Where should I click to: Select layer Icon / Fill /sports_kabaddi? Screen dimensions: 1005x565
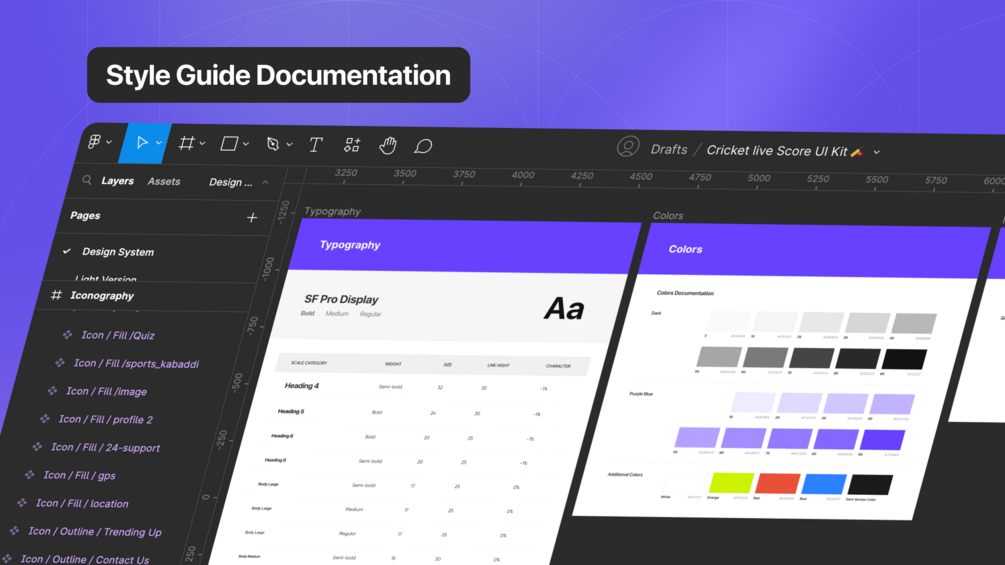click(137, 363)
